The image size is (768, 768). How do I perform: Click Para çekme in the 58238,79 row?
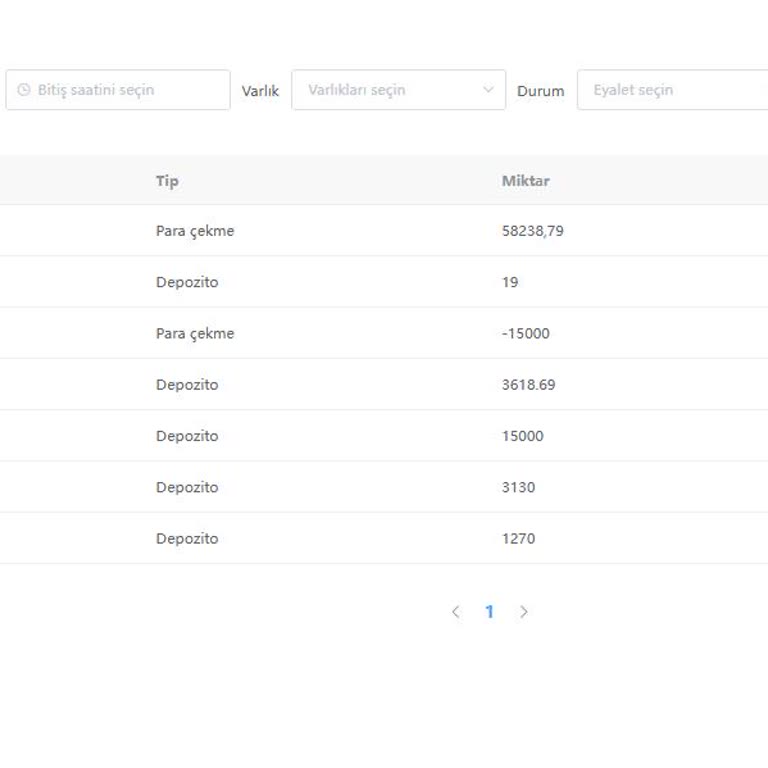pyautogui.click(x=195, y=231)
